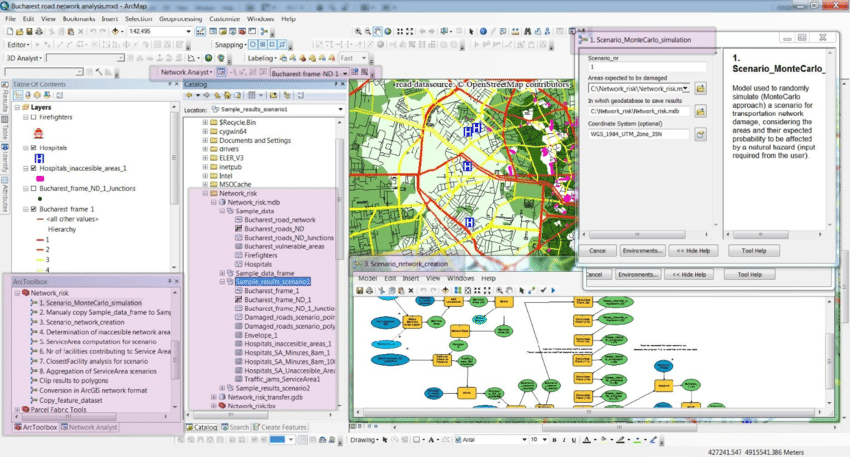Click the Run model play icon

[x=553, y=291]
